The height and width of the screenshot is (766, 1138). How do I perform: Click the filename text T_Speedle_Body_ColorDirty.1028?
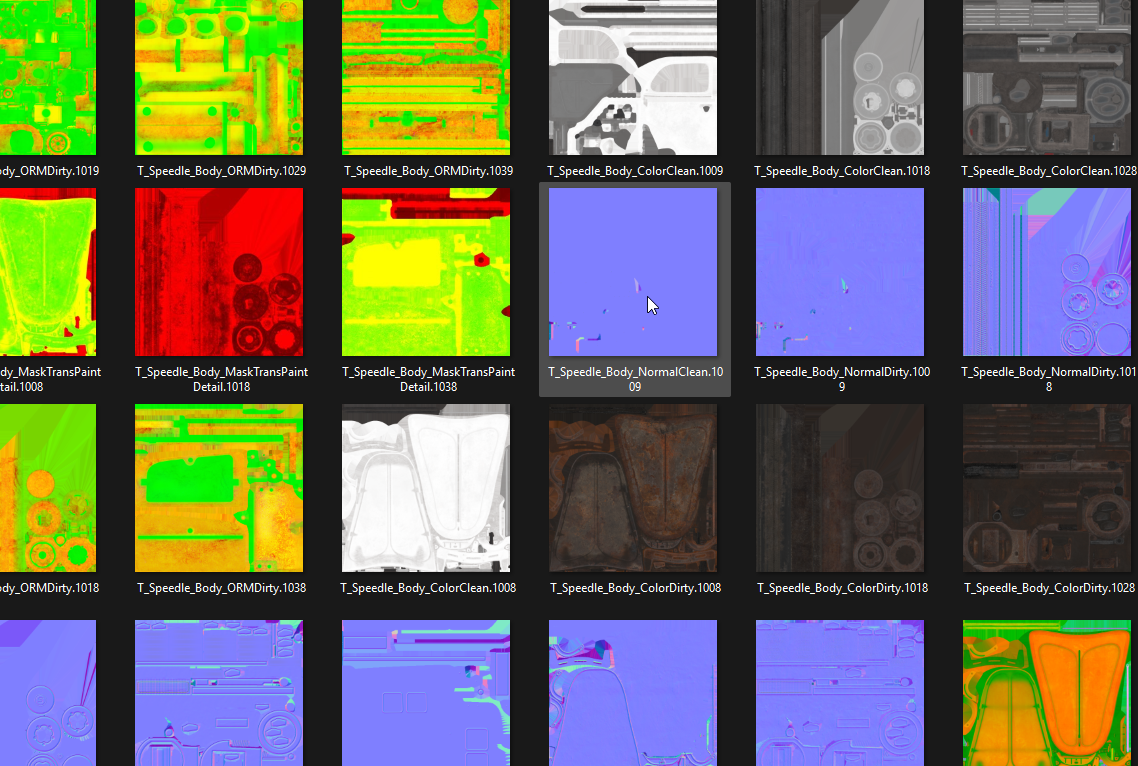1049,587
